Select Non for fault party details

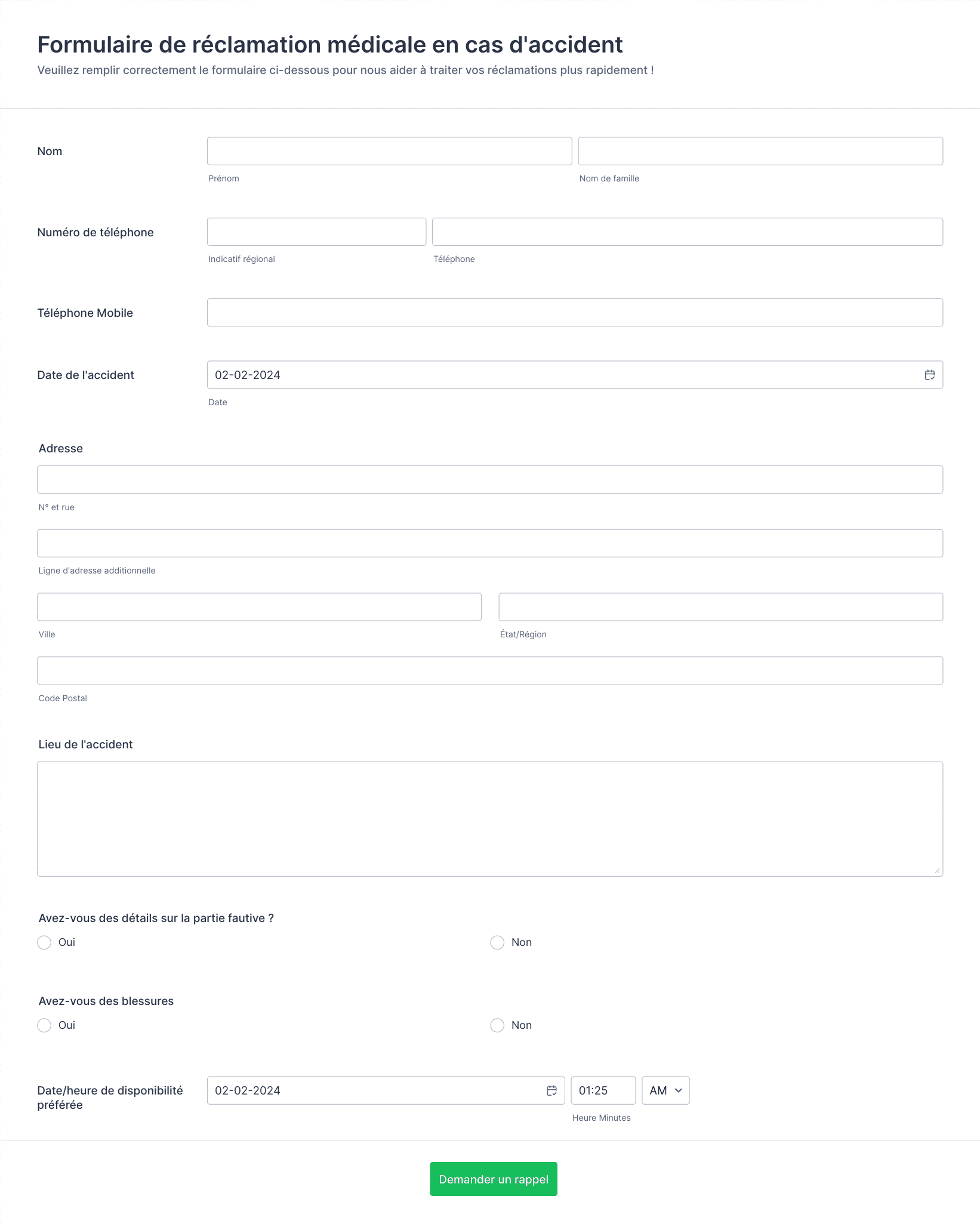point(497,942)
